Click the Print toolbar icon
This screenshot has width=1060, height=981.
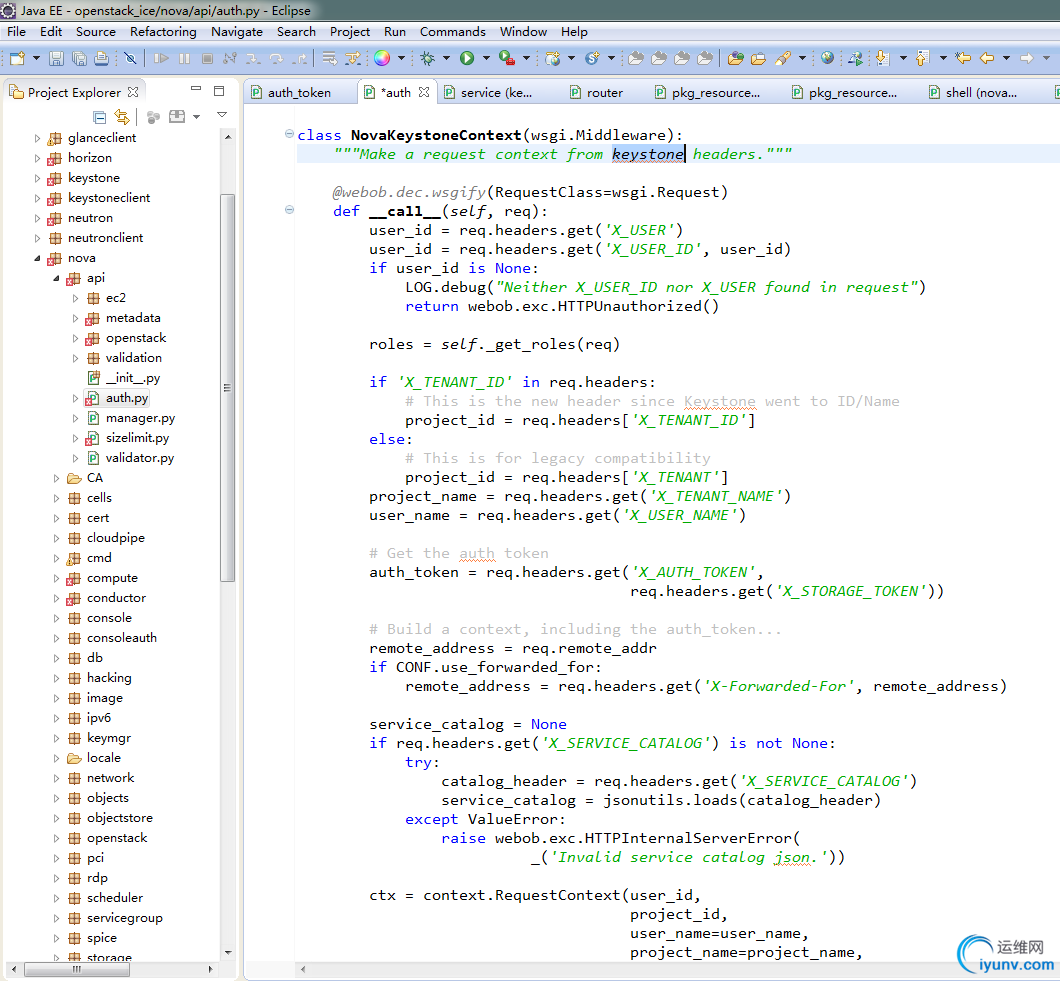click(101, 58)
